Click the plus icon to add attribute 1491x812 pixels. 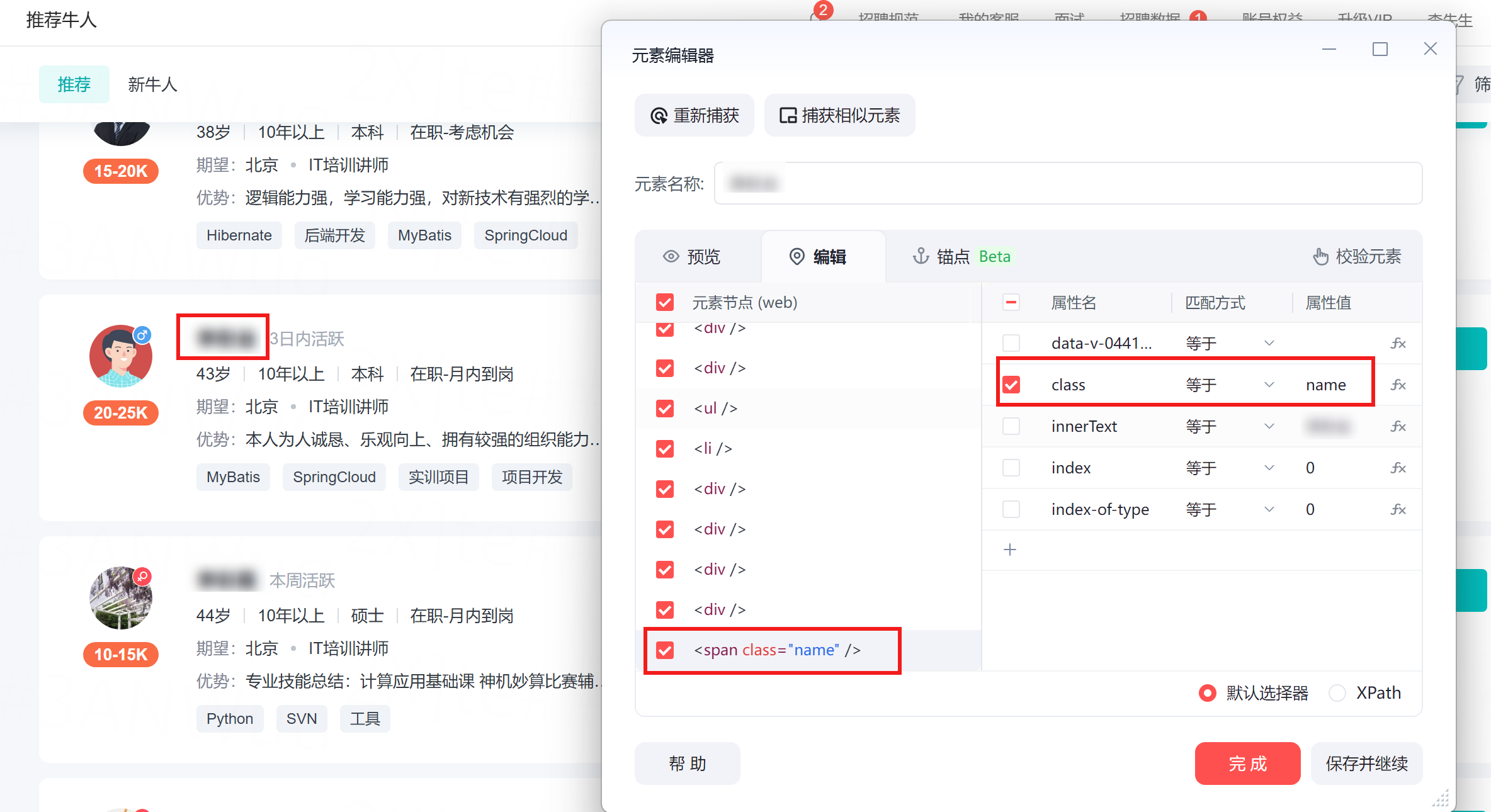tap(1010, 550)
